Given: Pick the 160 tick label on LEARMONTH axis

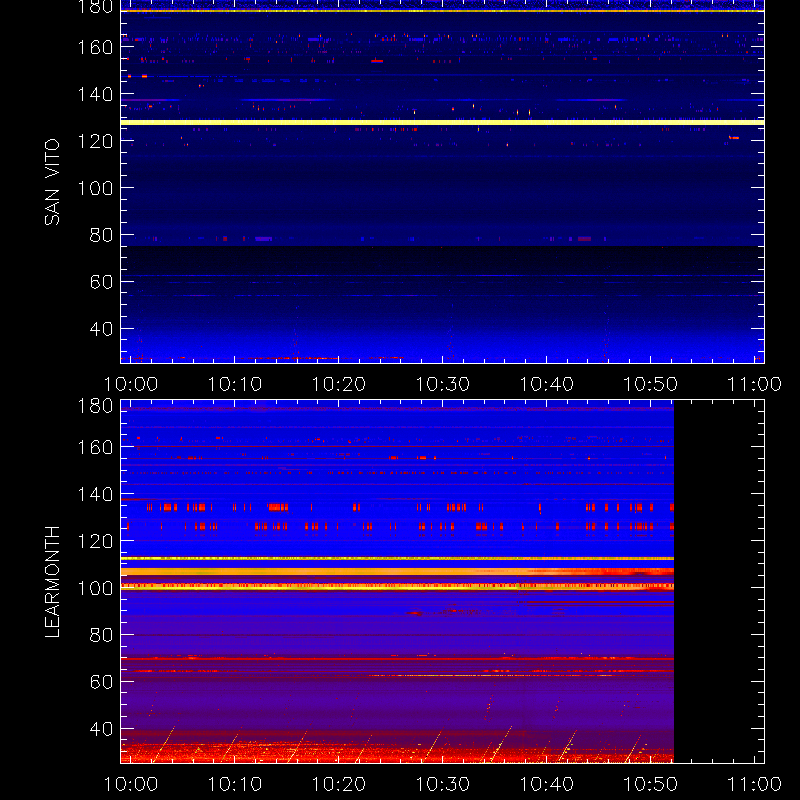Looking at the screenshot, I should point(95,447).
